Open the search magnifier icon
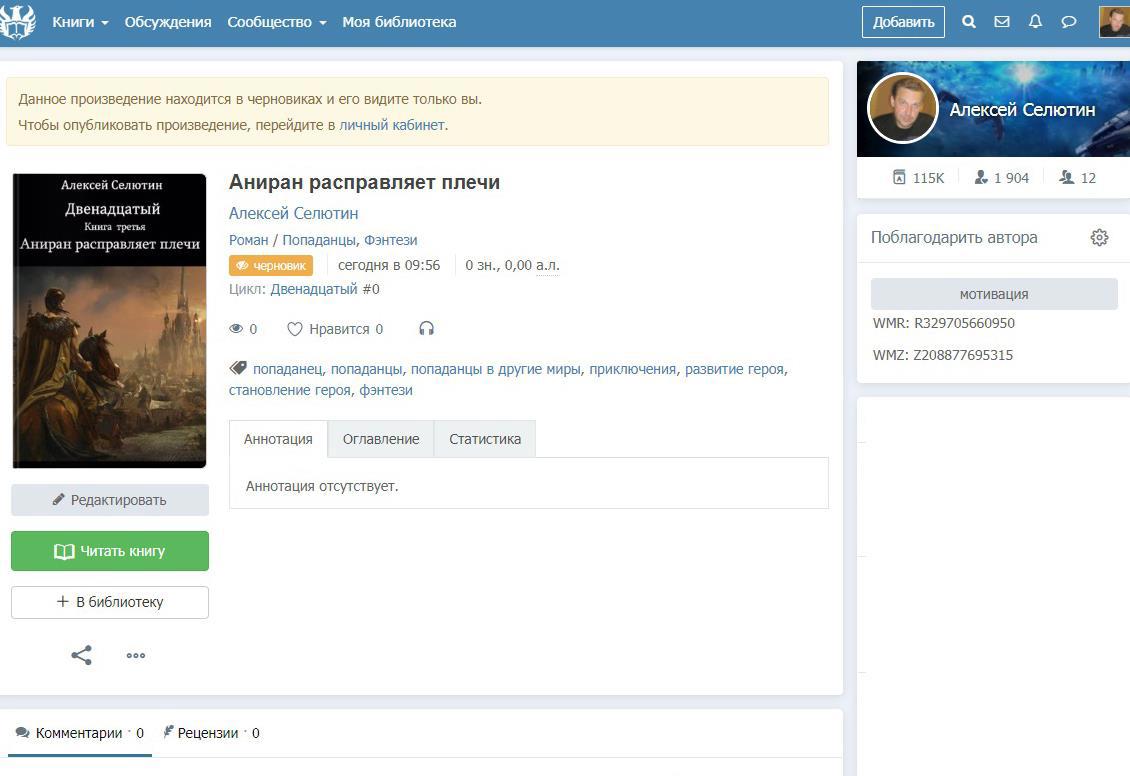The width and height of the screenshot is (1130, 776). pos(968,22)
